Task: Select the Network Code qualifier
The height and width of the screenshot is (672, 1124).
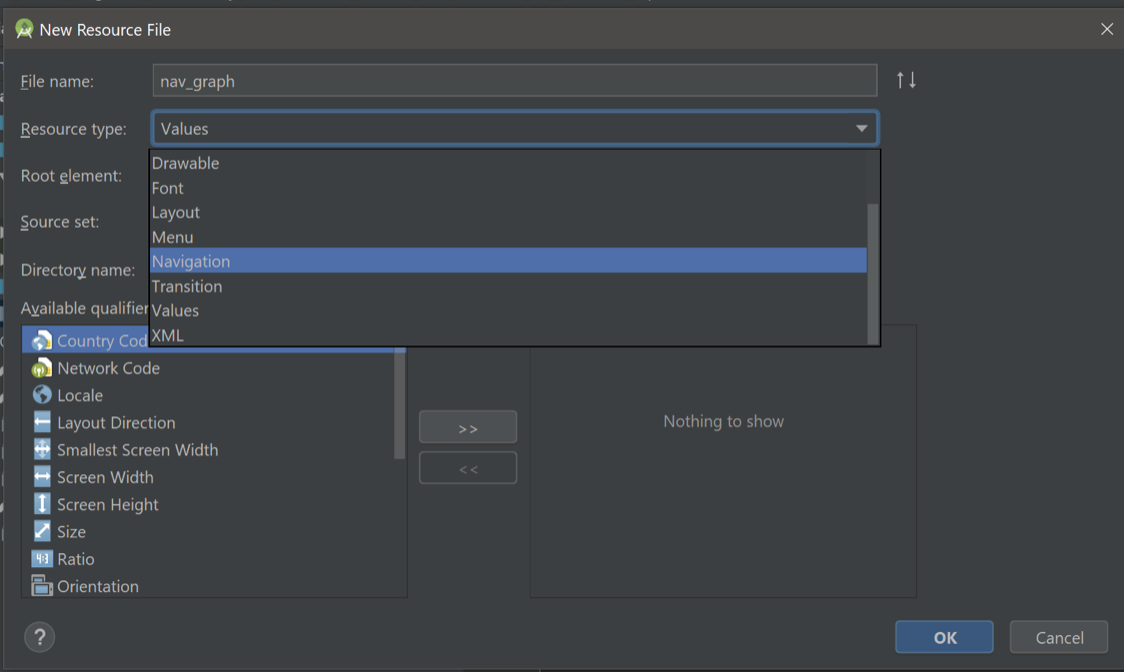Action: click(x=105, y=368)
